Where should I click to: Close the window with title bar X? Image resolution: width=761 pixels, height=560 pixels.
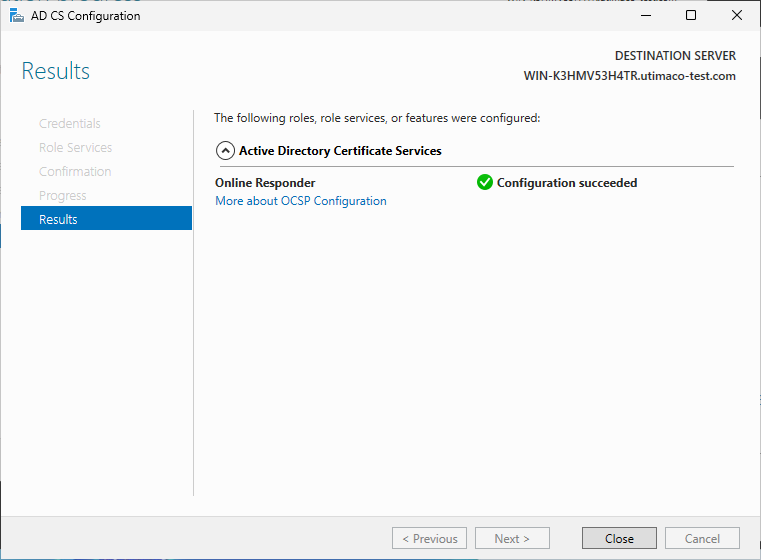(736, 16)
